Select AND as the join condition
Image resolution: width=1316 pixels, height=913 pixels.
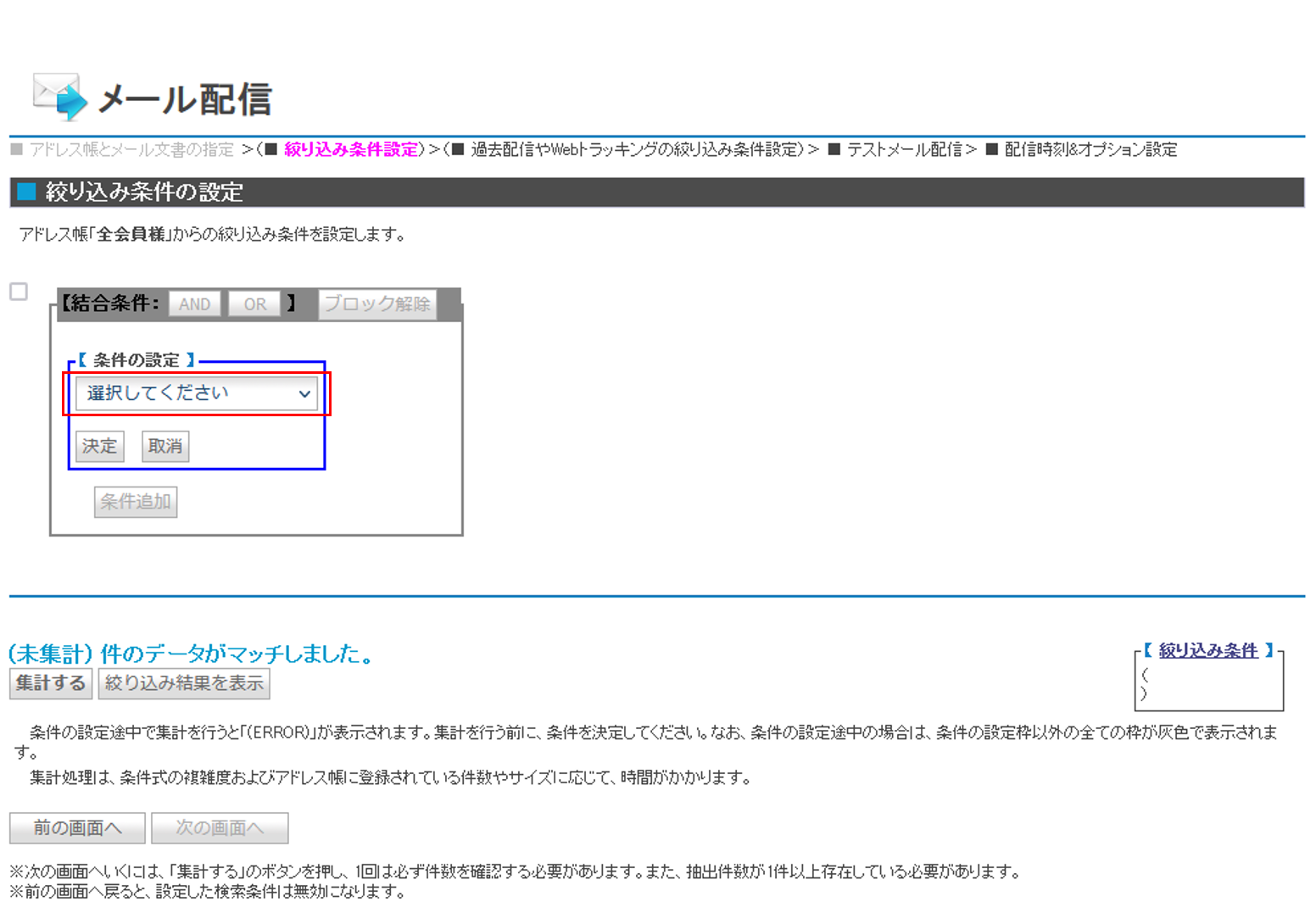coord(194,303)
